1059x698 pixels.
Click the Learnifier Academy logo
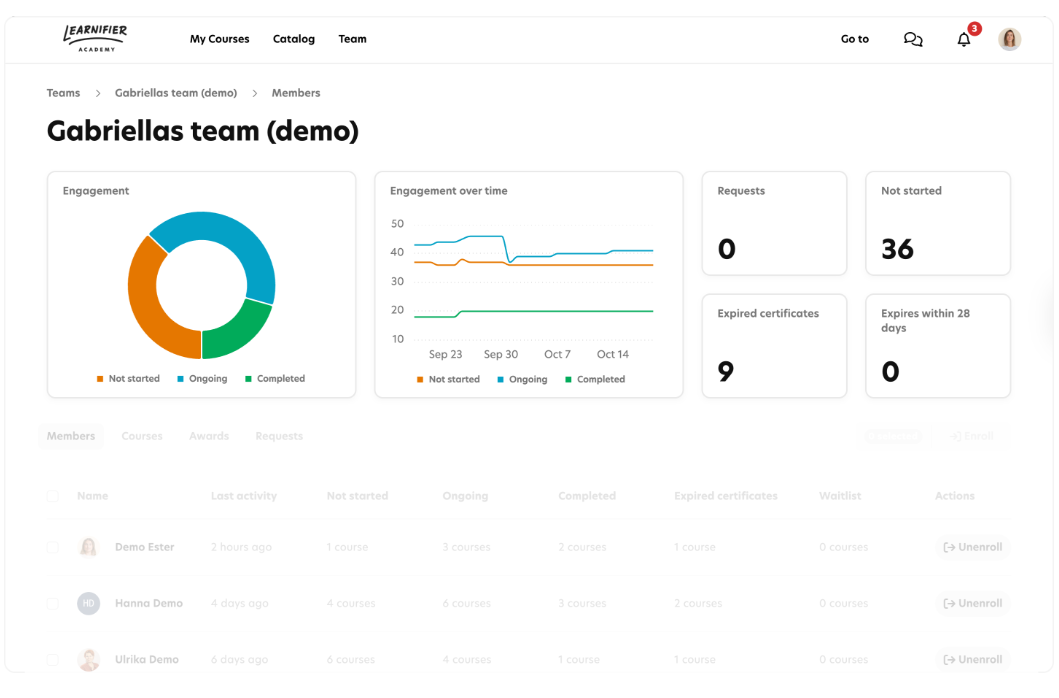pyautogui.click(x=95, y=38)
